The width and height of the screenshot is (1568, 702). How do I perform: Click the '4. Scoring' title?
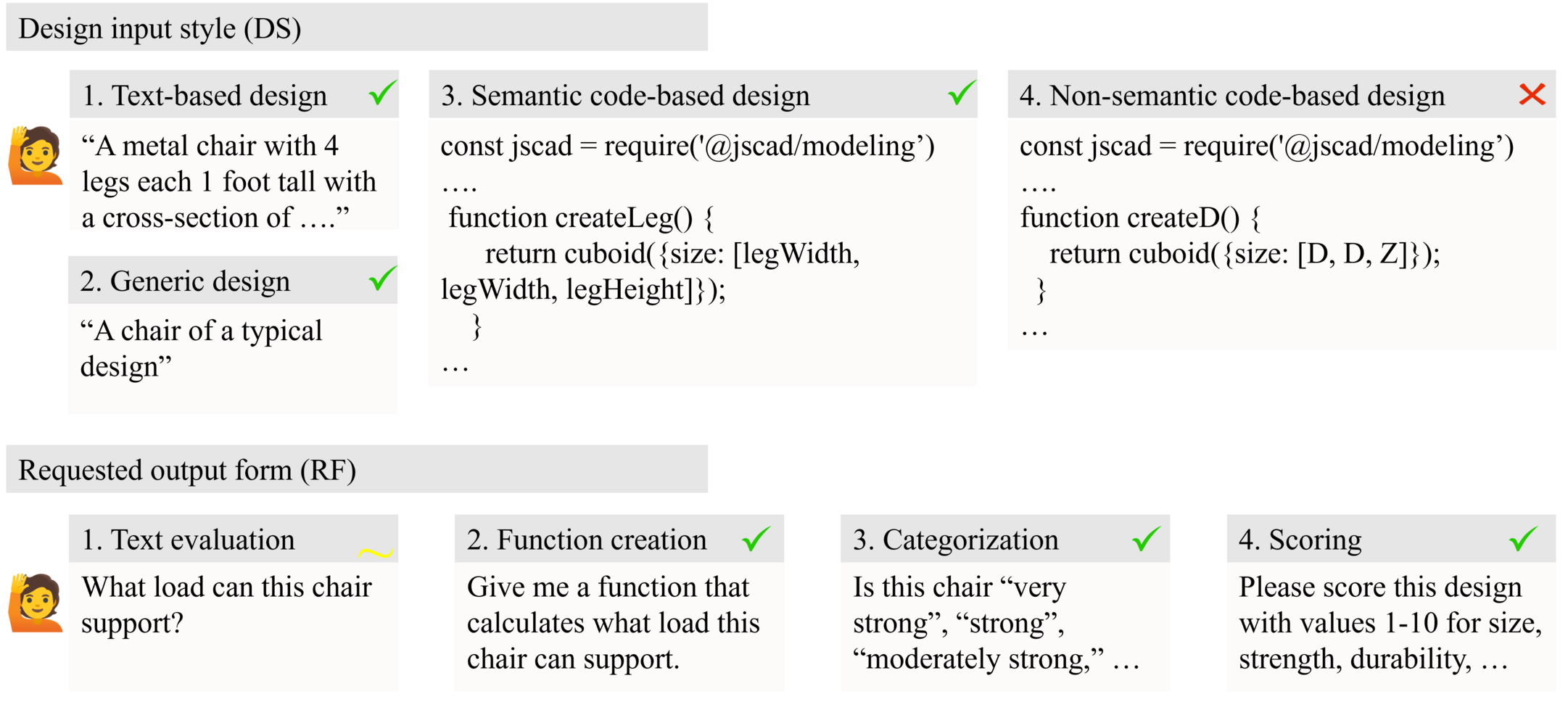click(1300, 540)
